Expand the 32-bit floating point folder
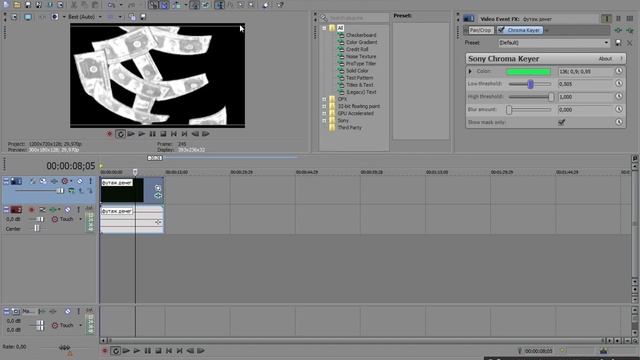This screenshot has height=360, width=640. pyautogui.click(x=324, y=106)
